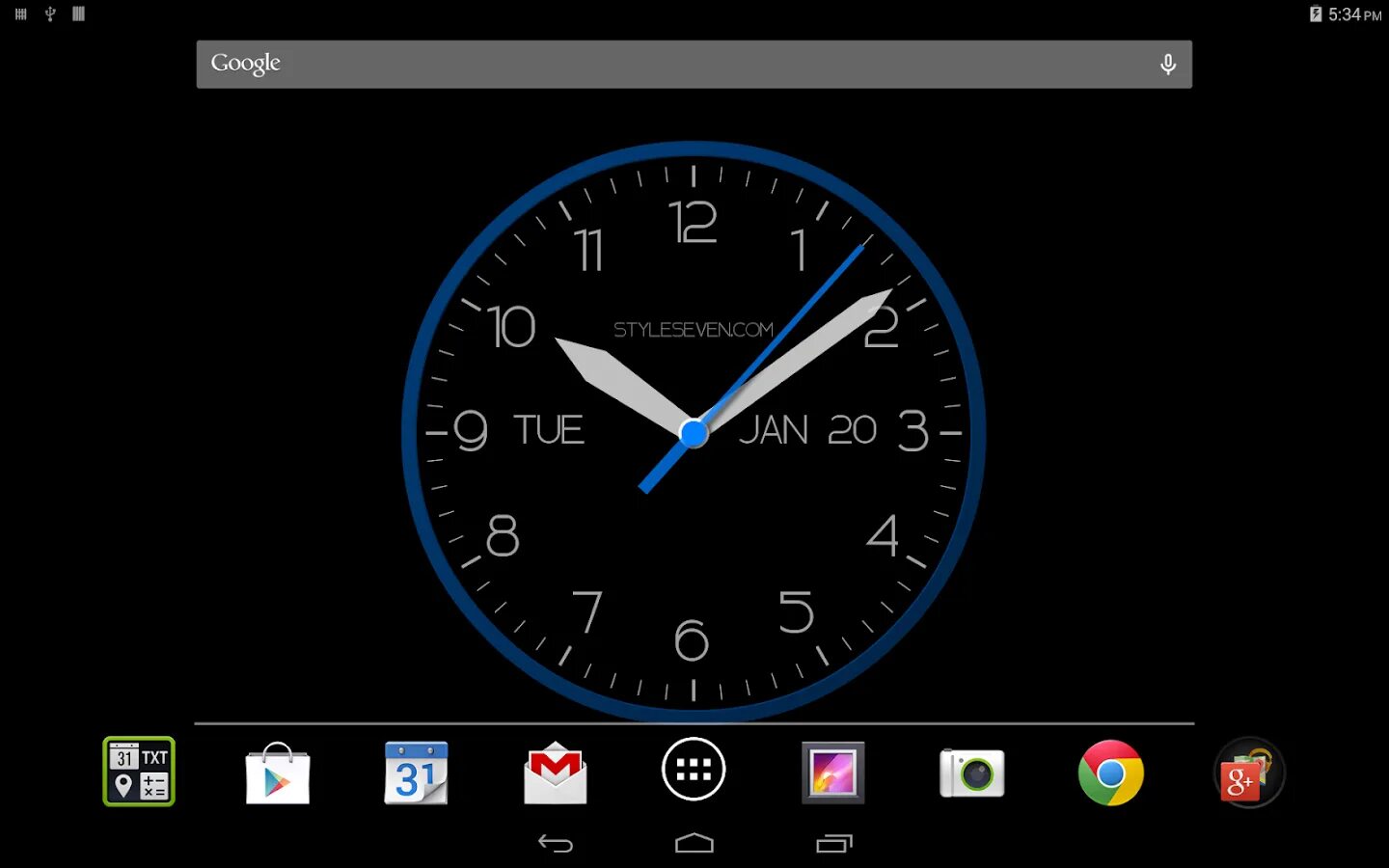Open the Camera app
This screenshot has width=1389, height=868.
(x=972, y=773)
